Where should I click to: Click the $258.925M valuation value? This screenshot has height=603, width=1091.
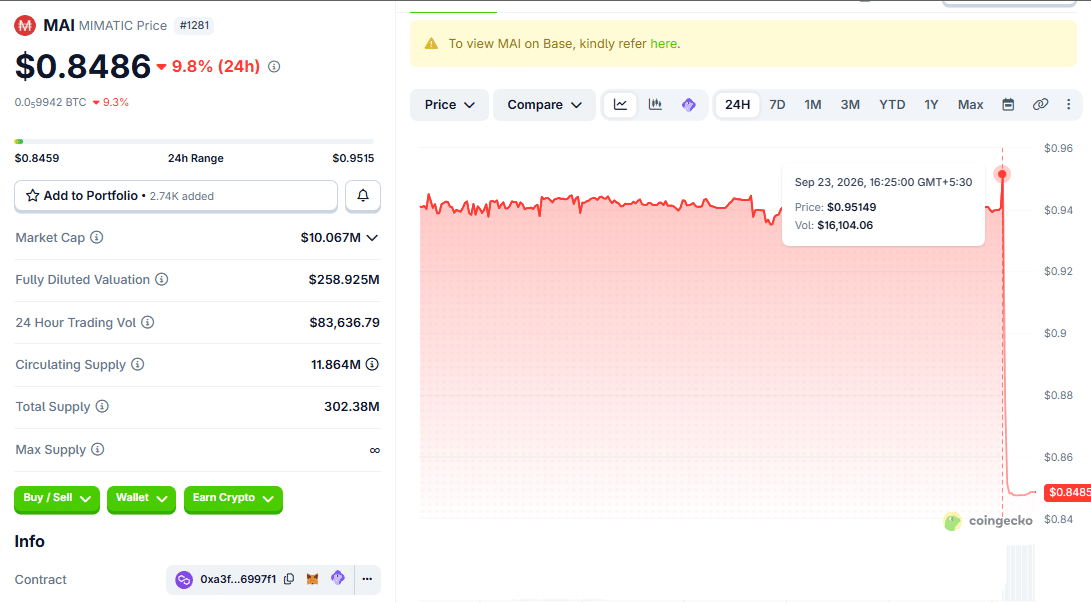coord(344,280)
